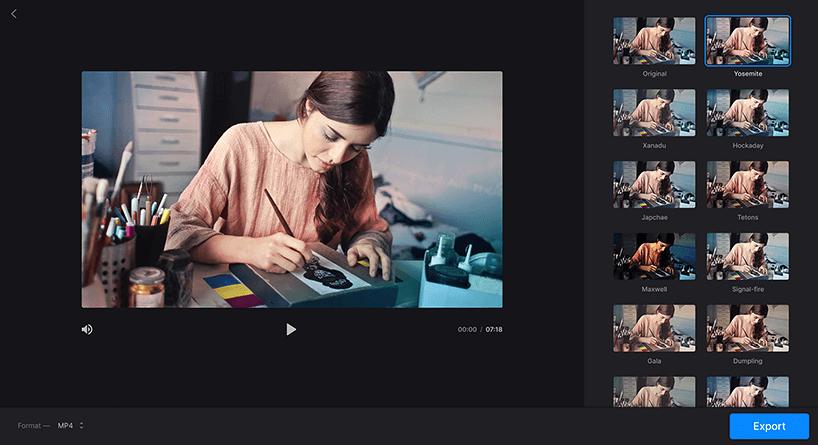Select the Original filter thumbnail
This screenshot has width=818, height=445.
[654, 41]
